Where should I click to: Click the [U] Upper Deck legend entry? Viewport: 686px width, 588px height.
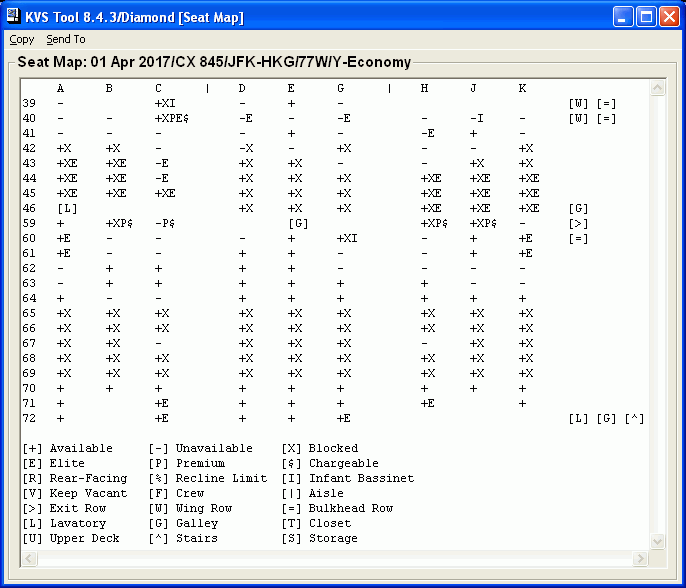pyautogui.click(x=71, y=538)
